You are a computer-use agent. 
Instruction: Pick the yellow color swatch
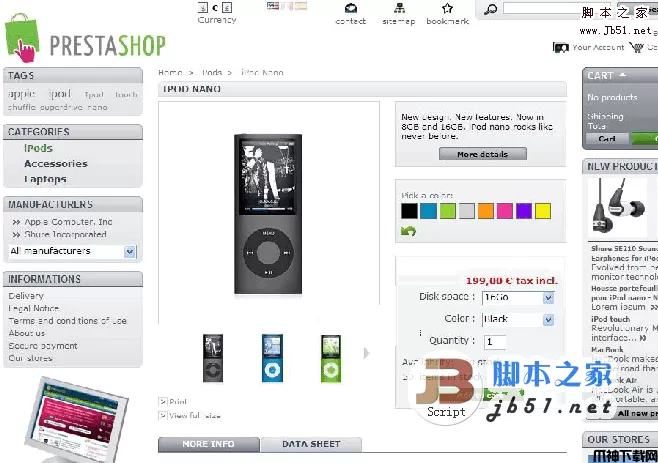coord(543,211)
